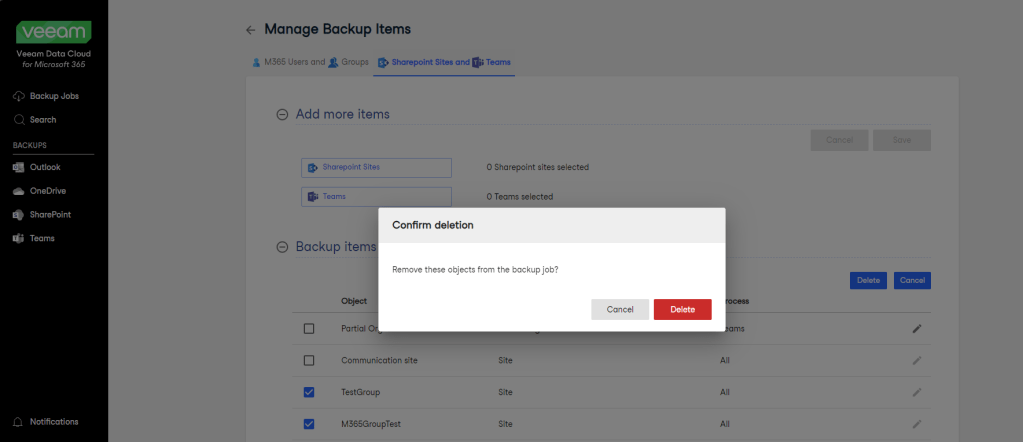Open Backup Jobs from the sidebar

click(x=53, y=96)
